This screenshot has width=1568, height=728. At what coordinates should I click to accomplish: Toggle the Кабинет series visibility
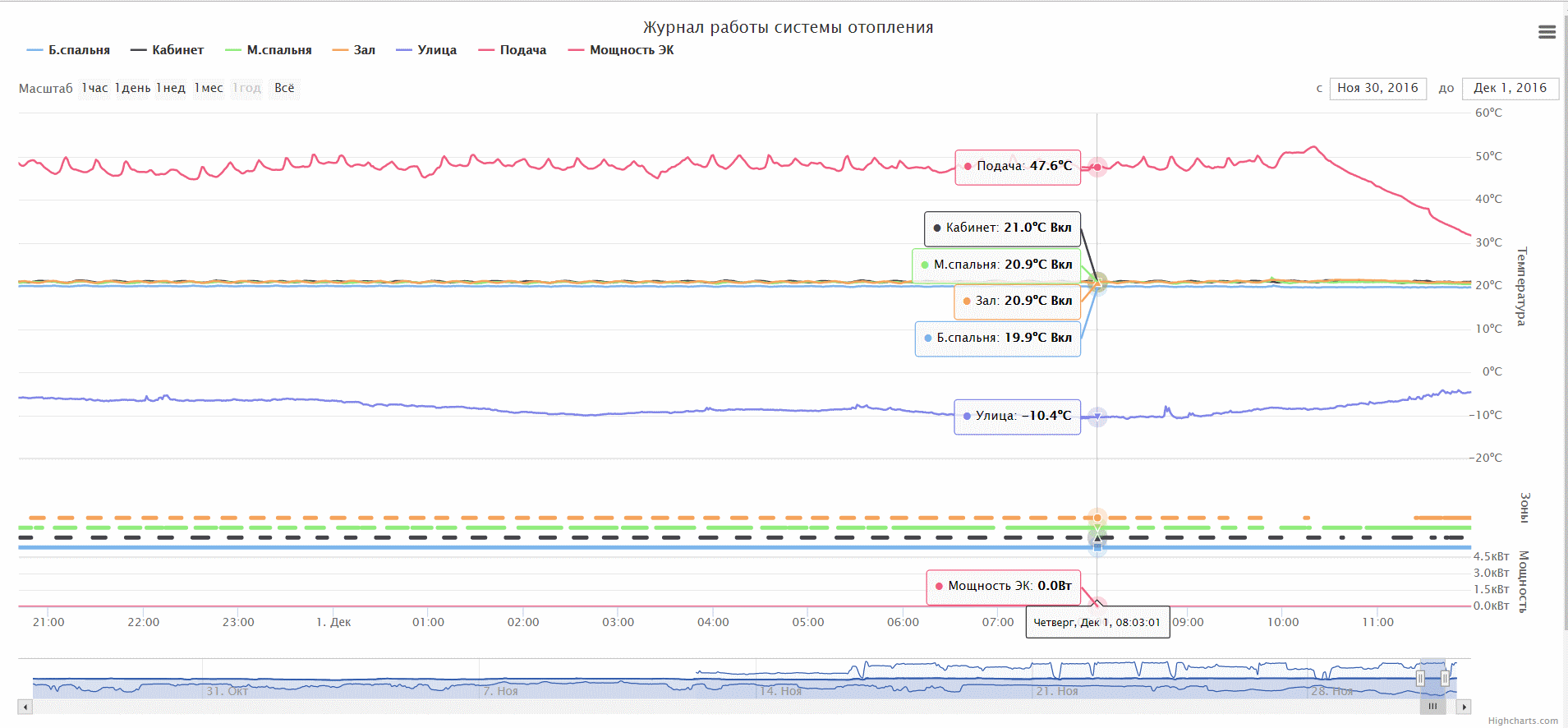167,50
